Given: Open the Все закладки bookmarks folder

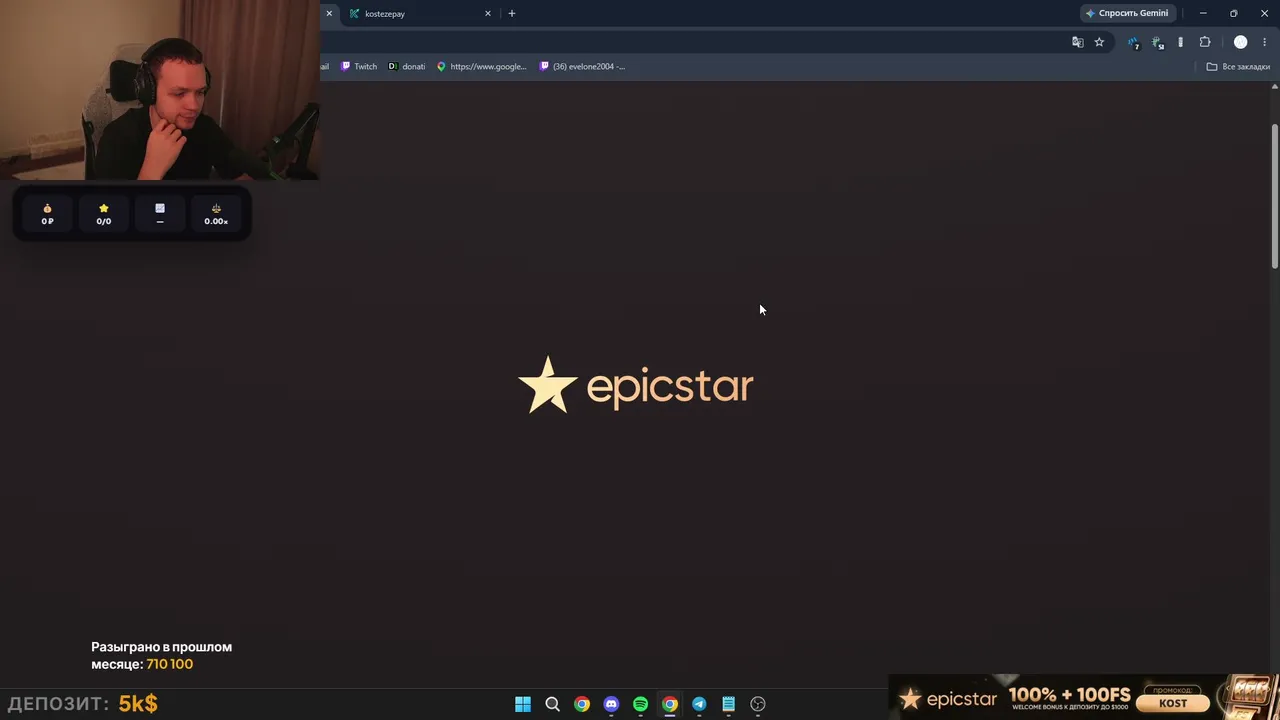Looking at the screenshot, I should point(1238,67).
